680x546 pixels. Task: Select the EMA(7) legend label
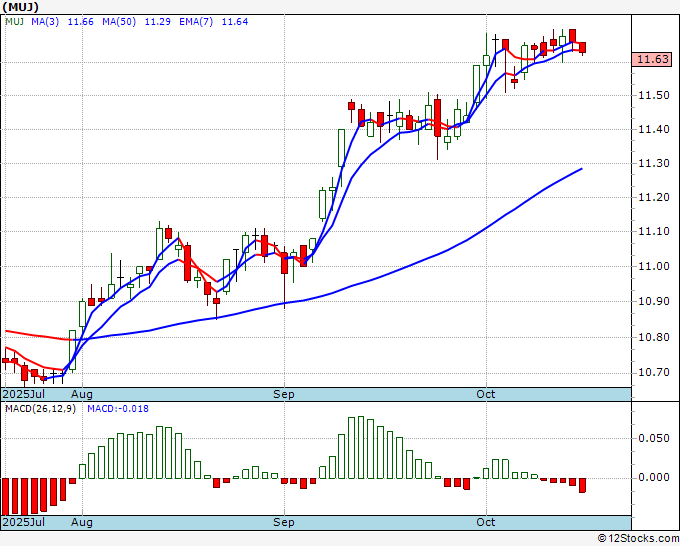pyautogui.click(x=196, y=21)
